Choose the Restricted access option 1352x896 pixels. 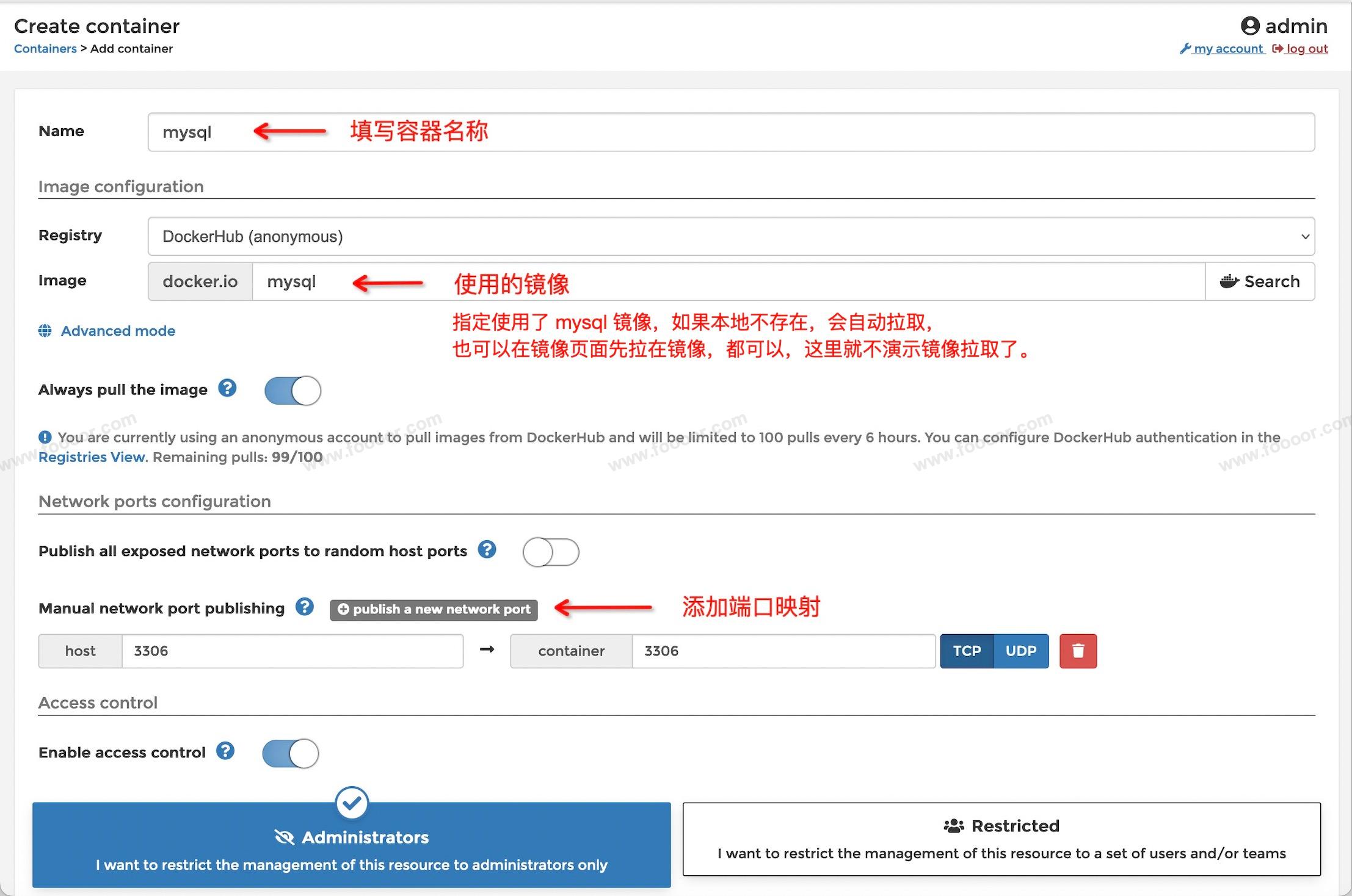[x=1001, y=839]
